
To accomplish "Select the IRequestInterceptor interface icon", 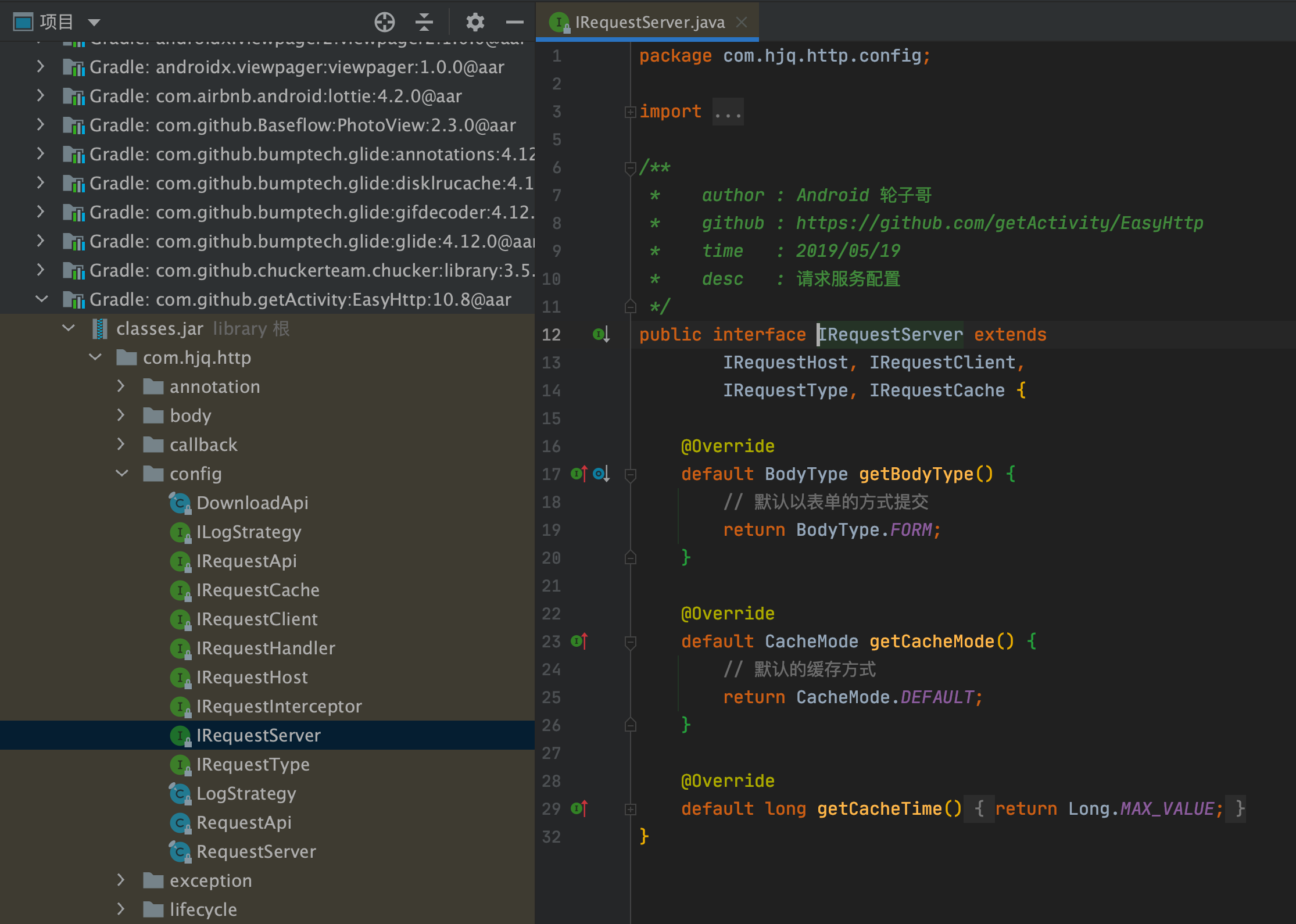I will coord(180,706).
